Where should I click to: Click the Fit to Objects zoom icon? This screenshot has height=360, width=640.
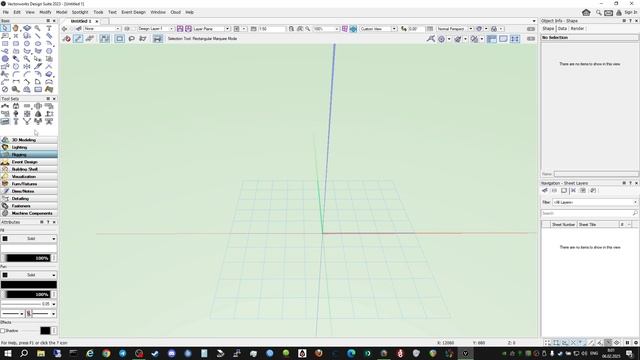pyautogui.click(x=300, y=29)
